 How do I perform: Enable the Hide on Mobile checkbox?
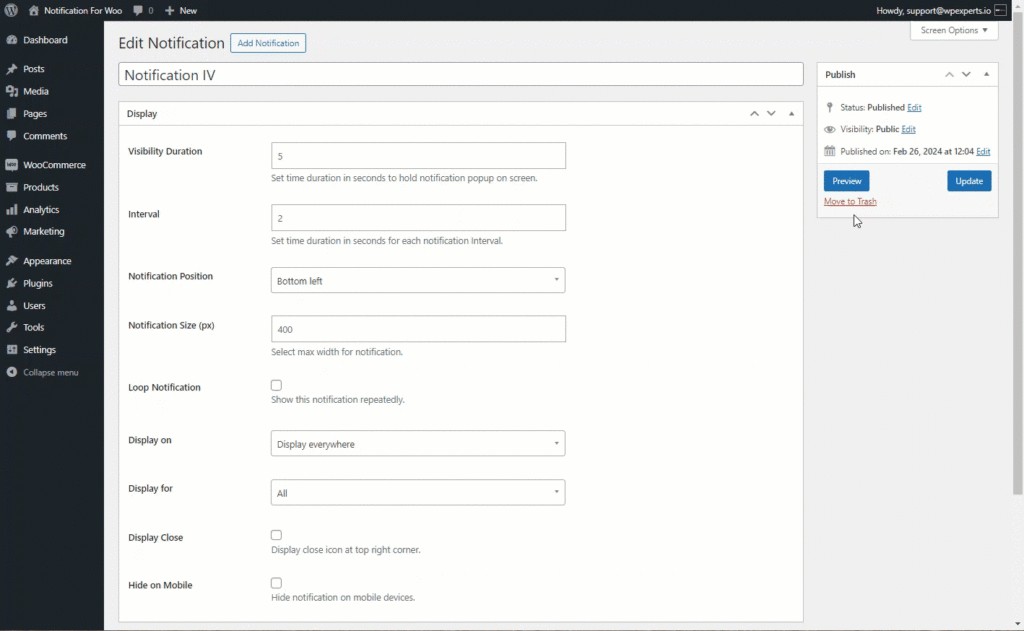[276, 583]
